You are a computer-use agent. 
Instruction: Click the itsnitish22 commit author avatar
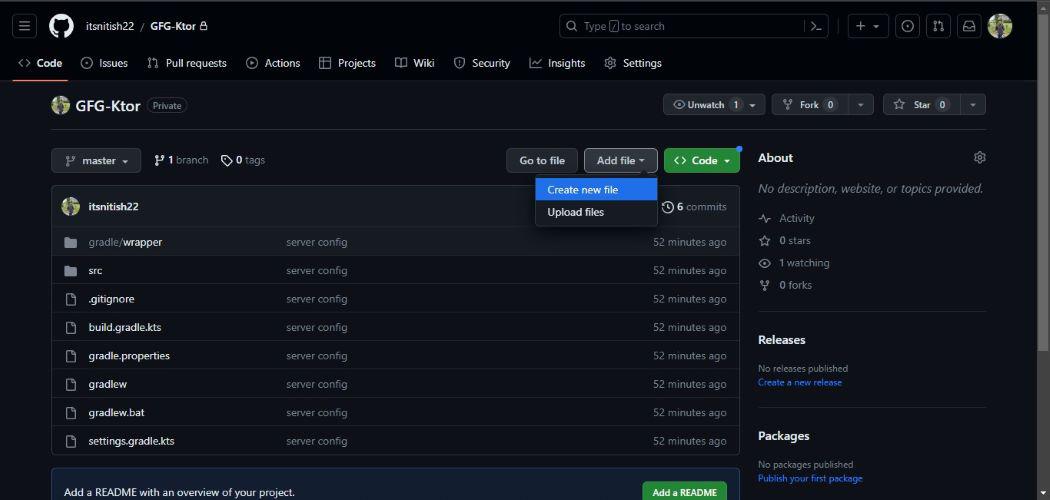point(71,206)
